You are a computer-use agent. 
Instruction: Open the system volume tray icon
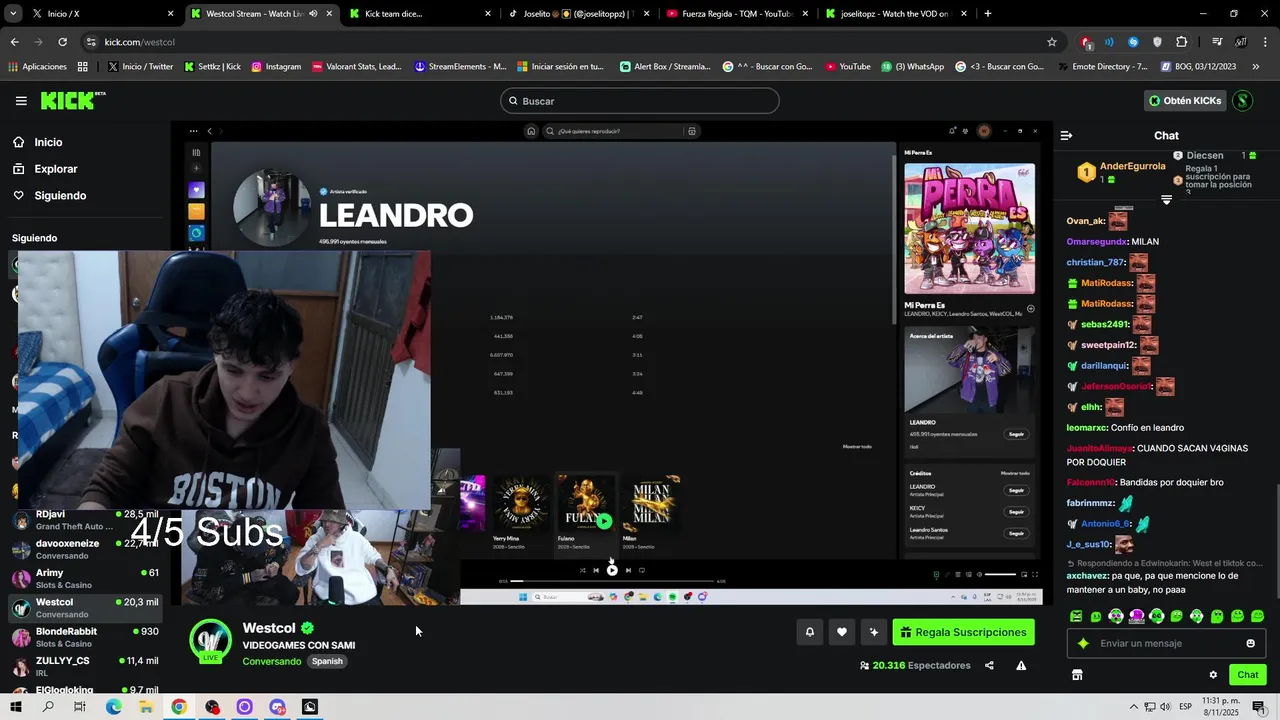click(1165, 707)
